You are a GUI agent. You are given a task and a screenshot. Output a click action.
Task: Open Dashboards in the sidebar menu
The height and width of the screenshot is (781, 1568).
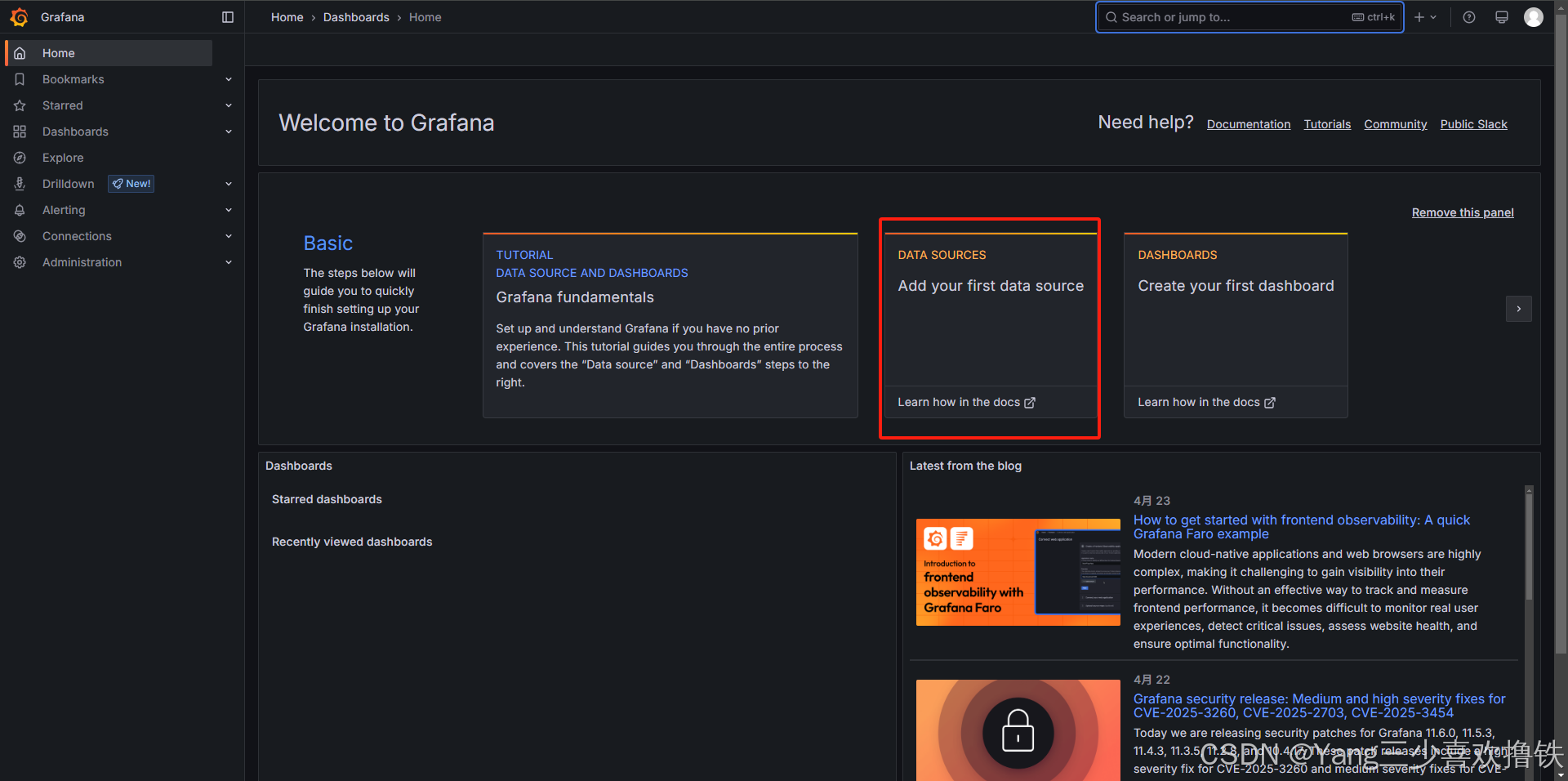click(x=75, y=132)
